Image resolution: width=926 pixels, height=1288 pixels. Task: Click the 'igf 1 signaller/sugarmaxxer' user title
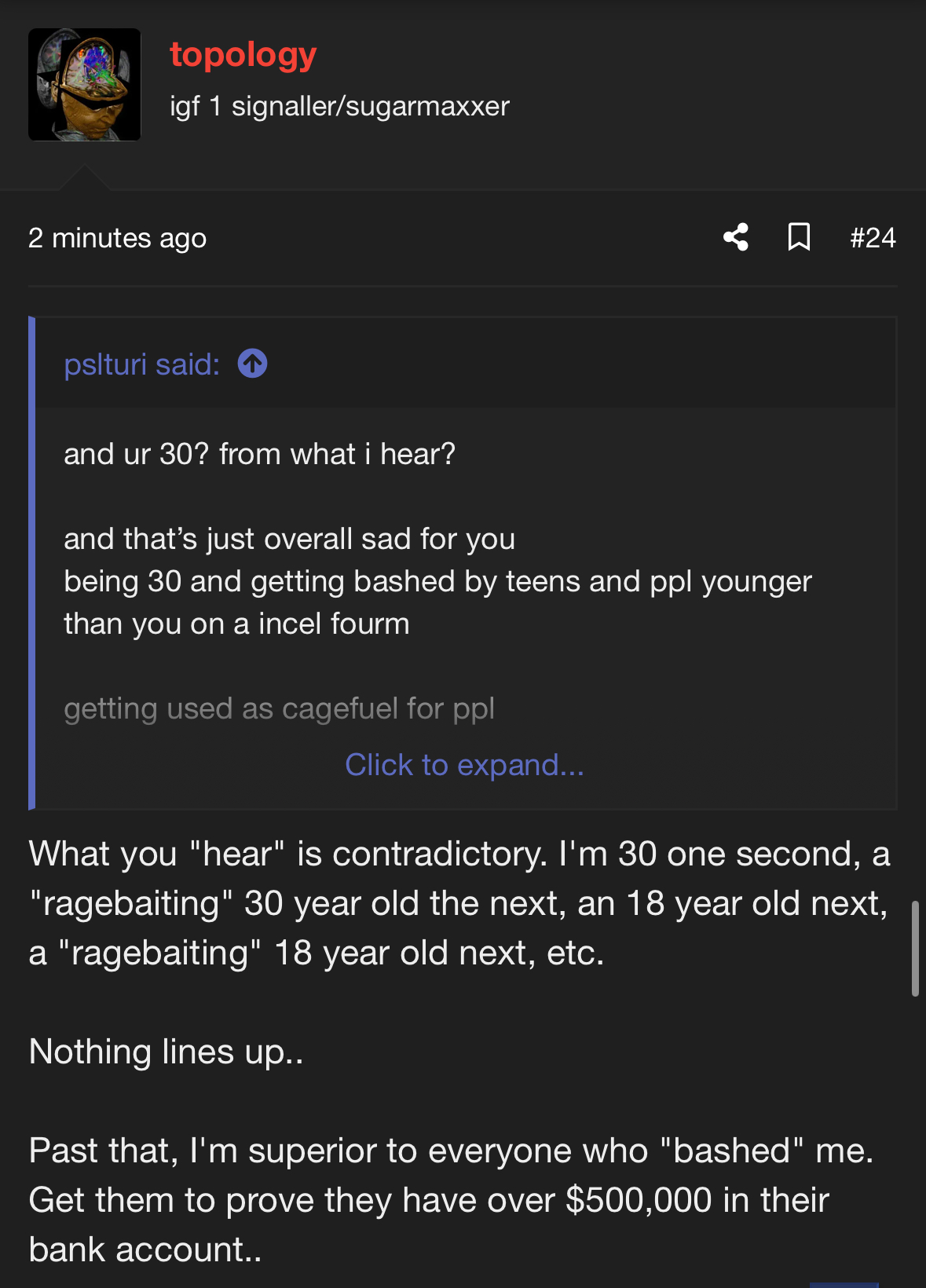[339, 106]
